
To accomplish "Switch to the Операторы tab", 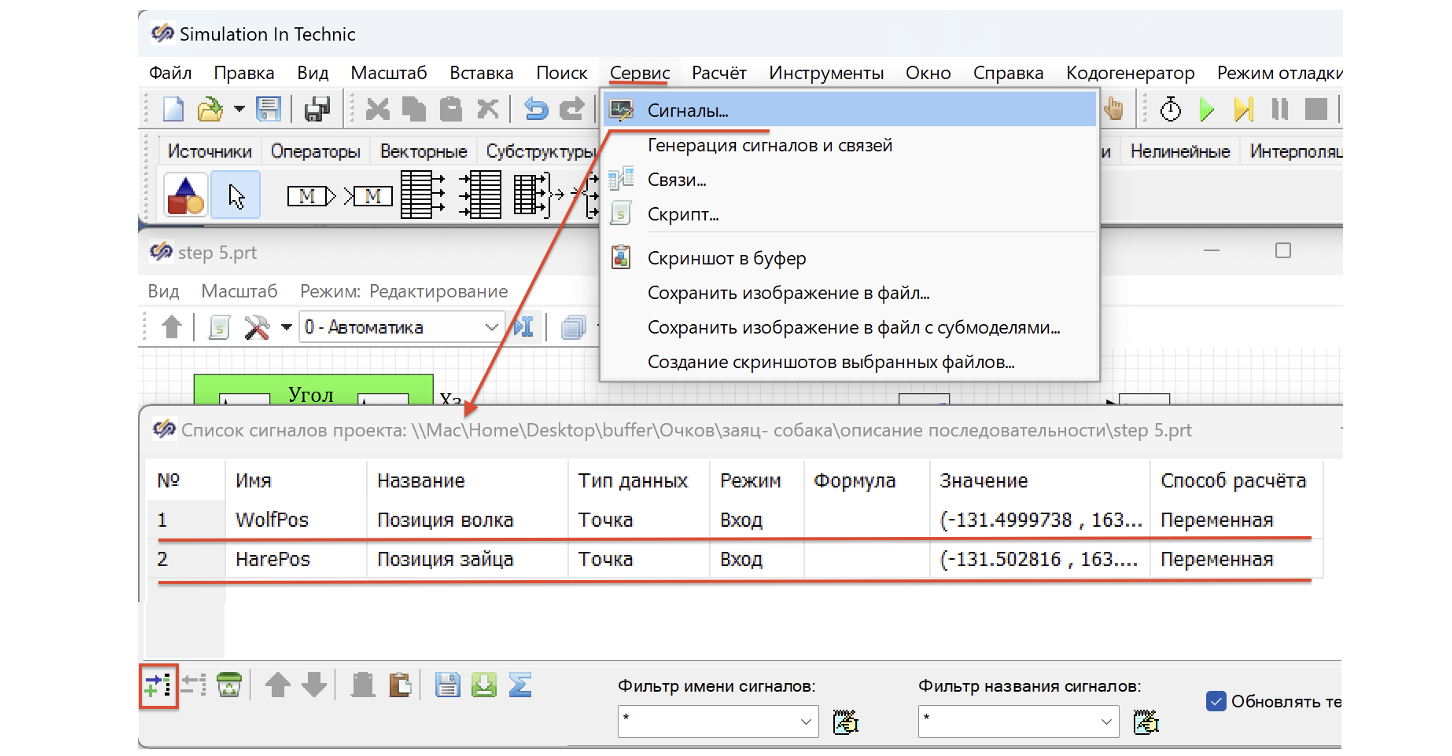I will [315, 152].
